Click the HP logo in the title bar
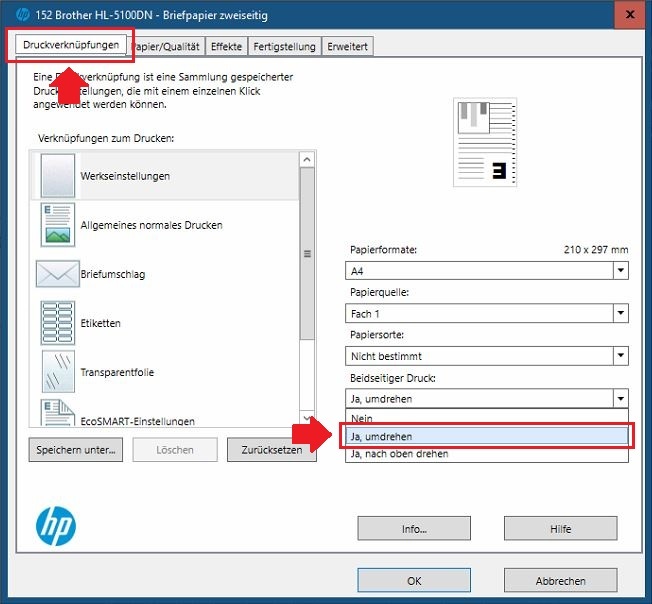Screen dimensions: 652x604 [22, 15]
